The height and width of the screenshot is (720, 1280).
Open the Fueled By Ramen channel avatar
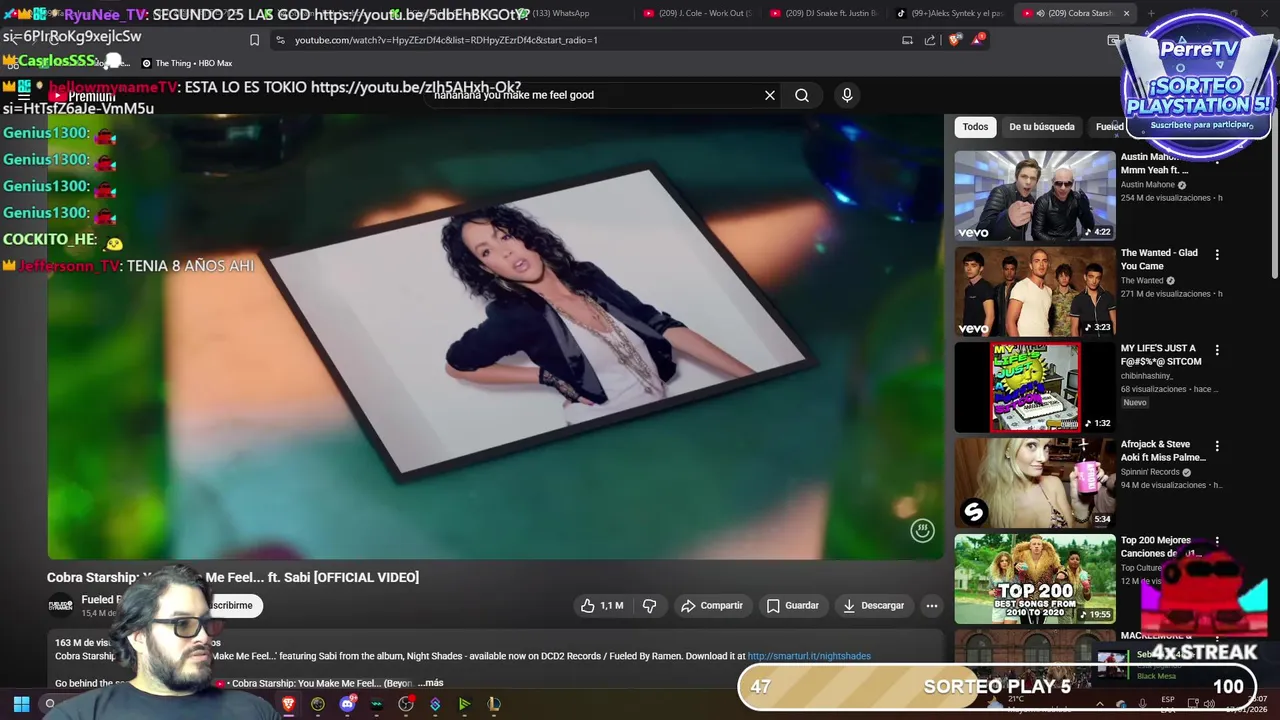click(61, 605)
